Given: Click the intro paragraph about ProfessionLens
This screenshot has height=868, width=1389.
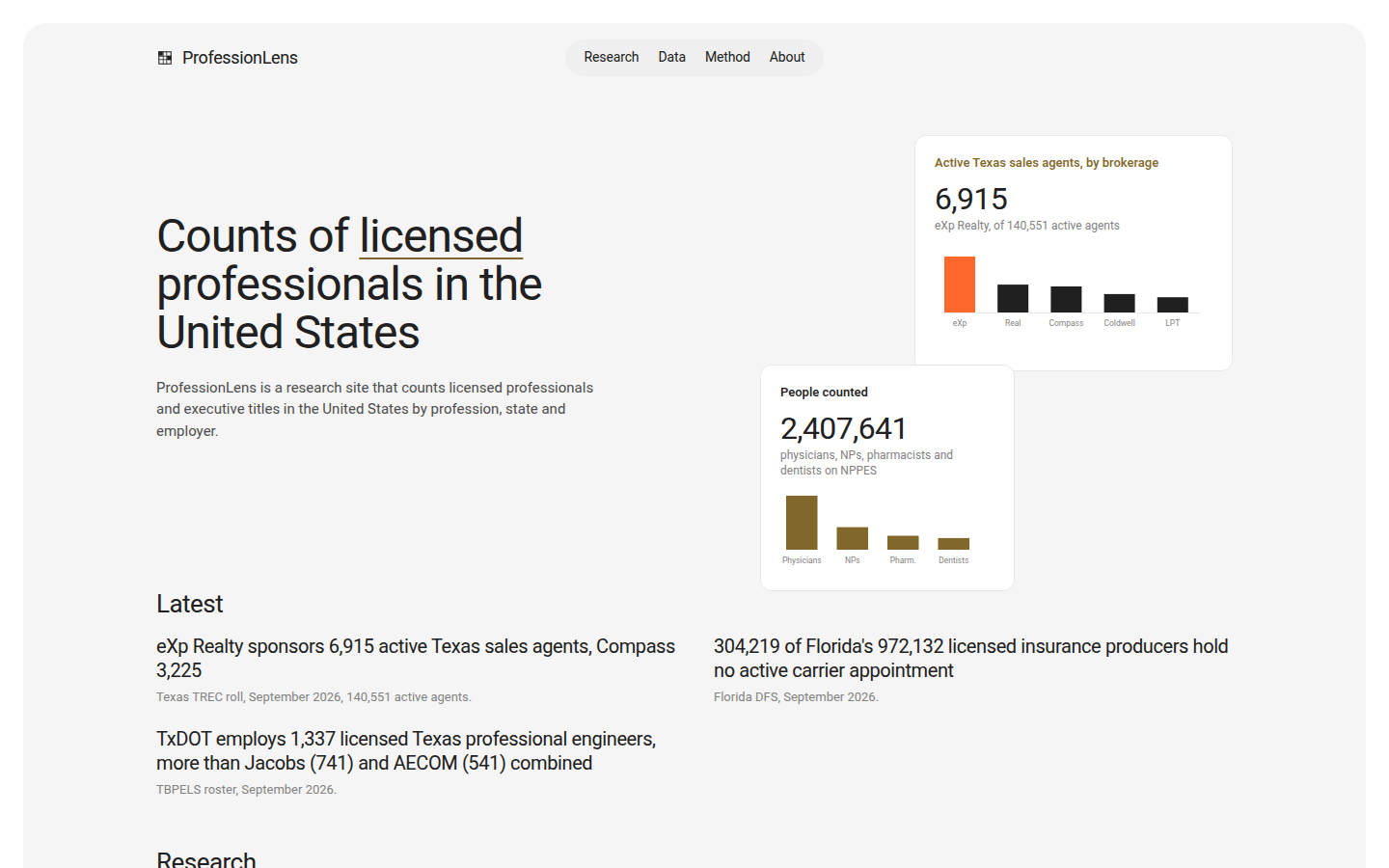Looking at the screenshot, I should click(375, 409).
